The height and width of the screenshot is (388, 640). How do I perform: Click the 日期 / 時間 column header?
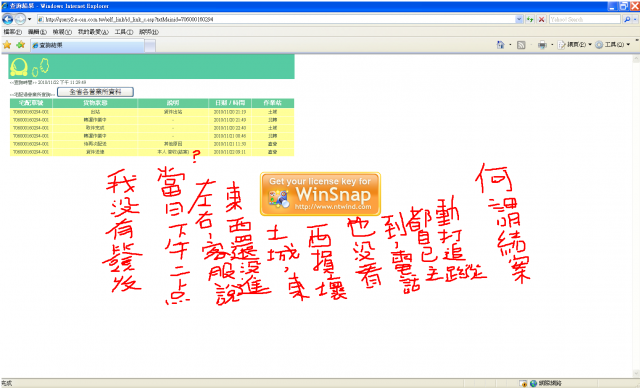[x=230, y=103]
